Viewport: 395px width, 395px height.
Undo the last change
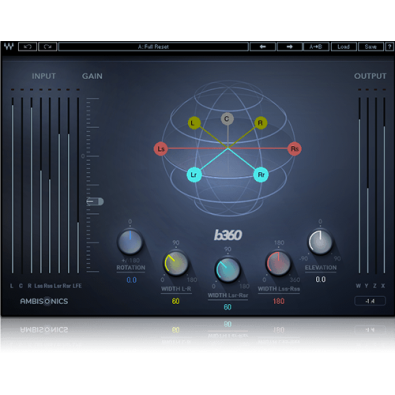27,47
